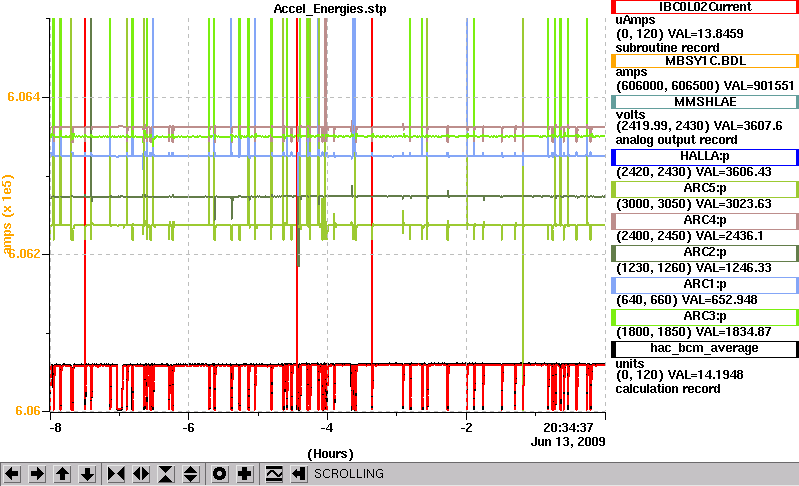Click the 6.062 y-axis tick label
799x486 pixels.
click(x=23, y=254)
